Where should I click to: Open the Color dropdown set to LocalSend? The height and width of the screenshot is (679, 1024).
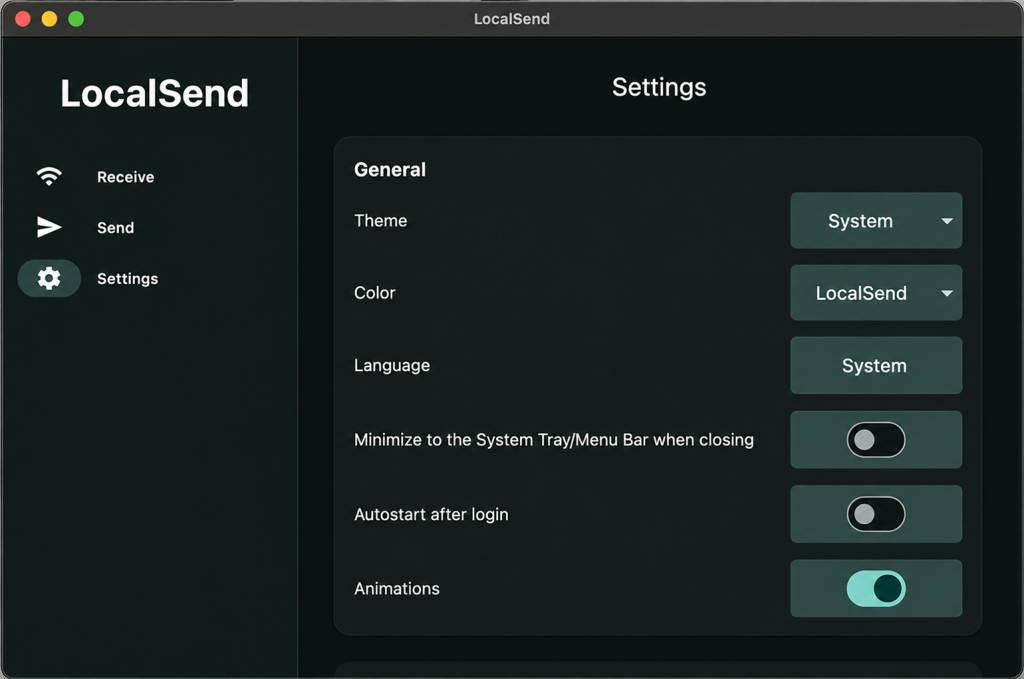coord(876,292)
